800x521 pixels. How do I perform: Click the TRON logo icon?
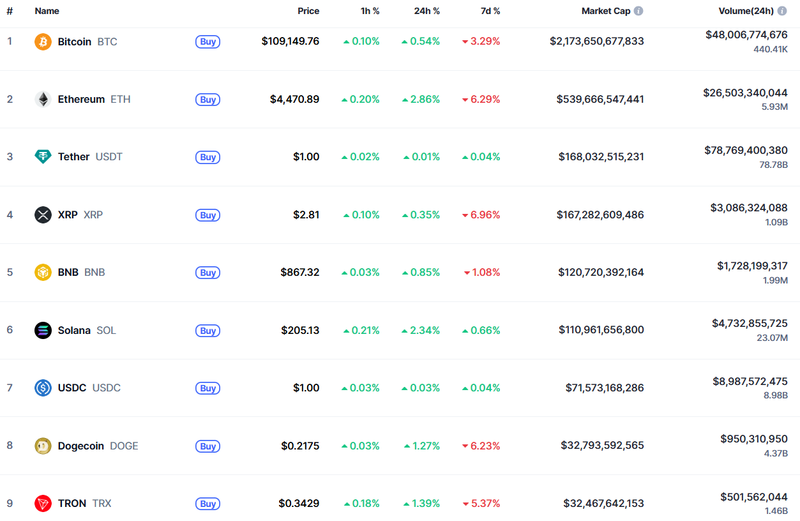(43, 504)
